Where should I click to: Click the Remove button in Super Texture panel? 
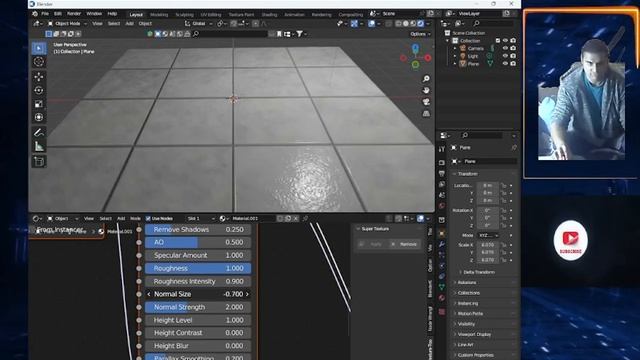click(404, 244)
